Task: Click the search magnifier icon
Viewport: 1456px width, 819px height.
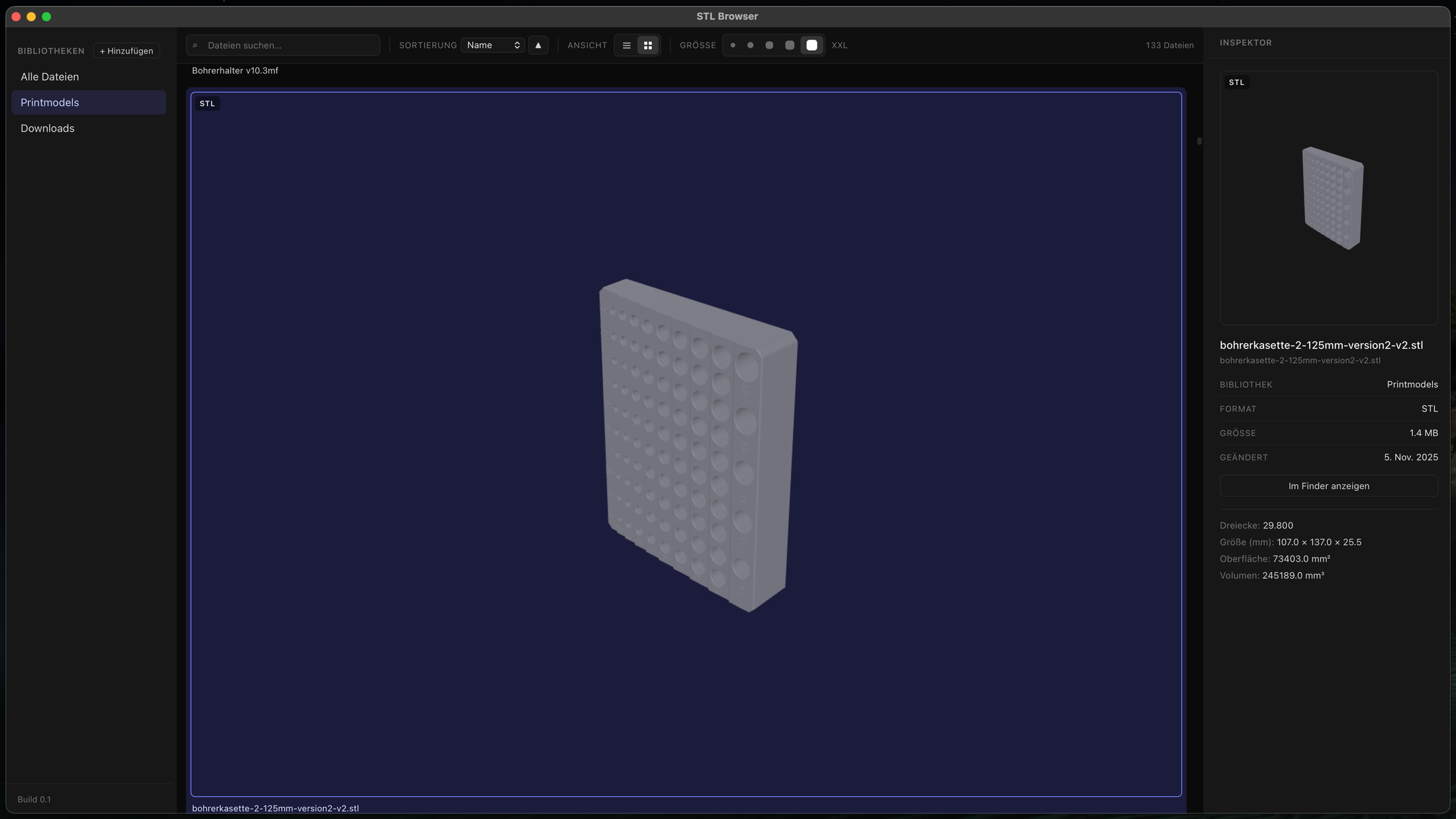Action: (195, 46)
